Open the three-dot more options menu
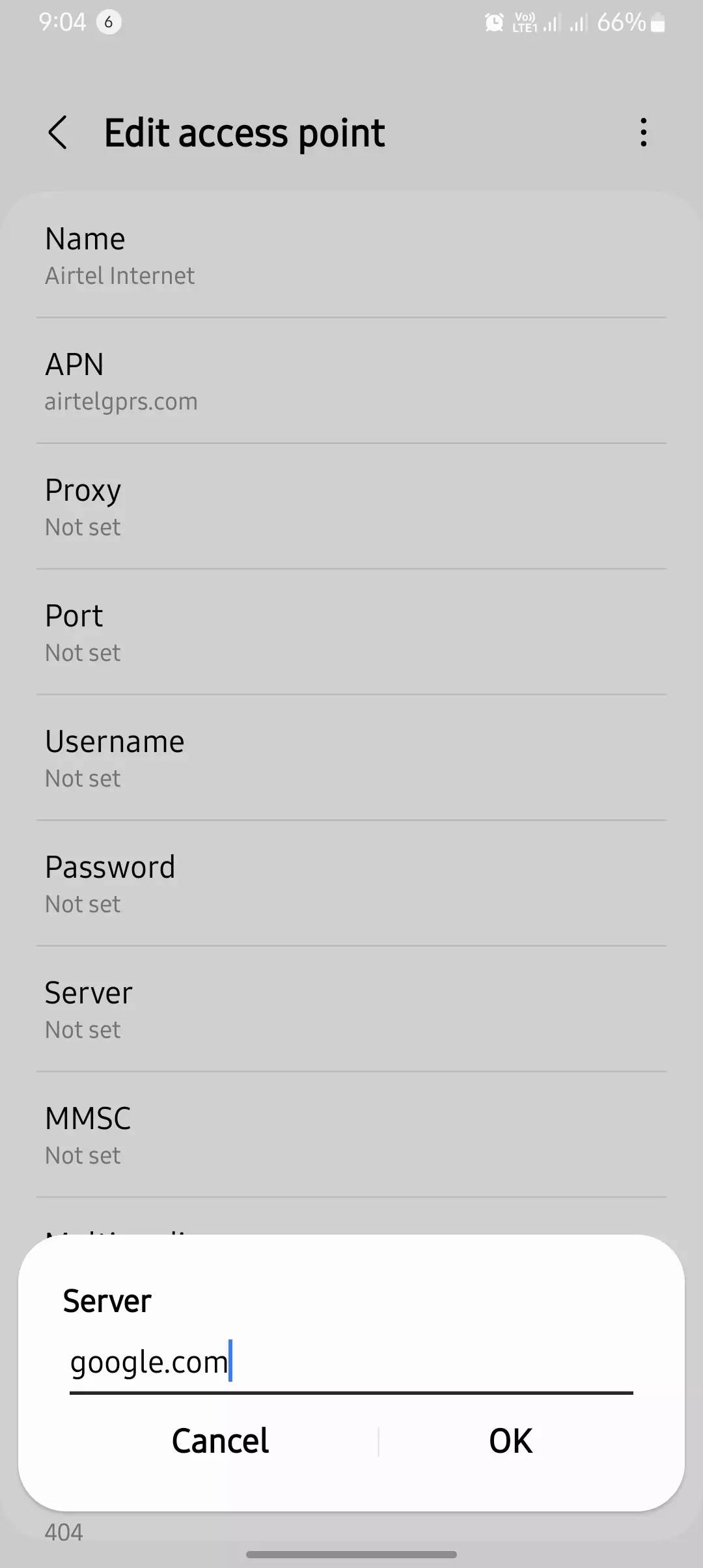Viewport: 703px width, 1568px height. pyautogui.click(x=643, y=133)
